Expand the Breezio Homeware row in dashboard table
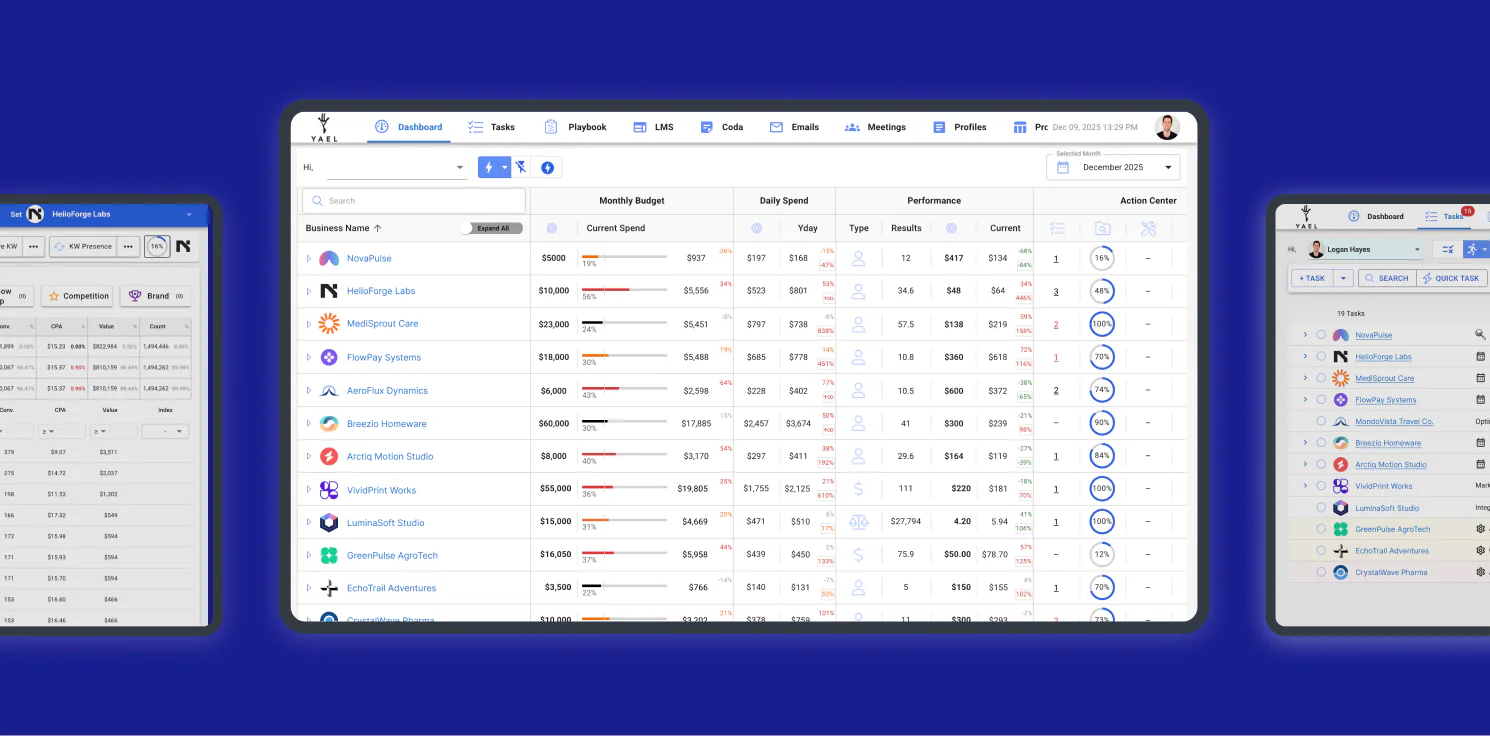The width and height of the screenshot is (1490, 736). (x=309, y=424)
